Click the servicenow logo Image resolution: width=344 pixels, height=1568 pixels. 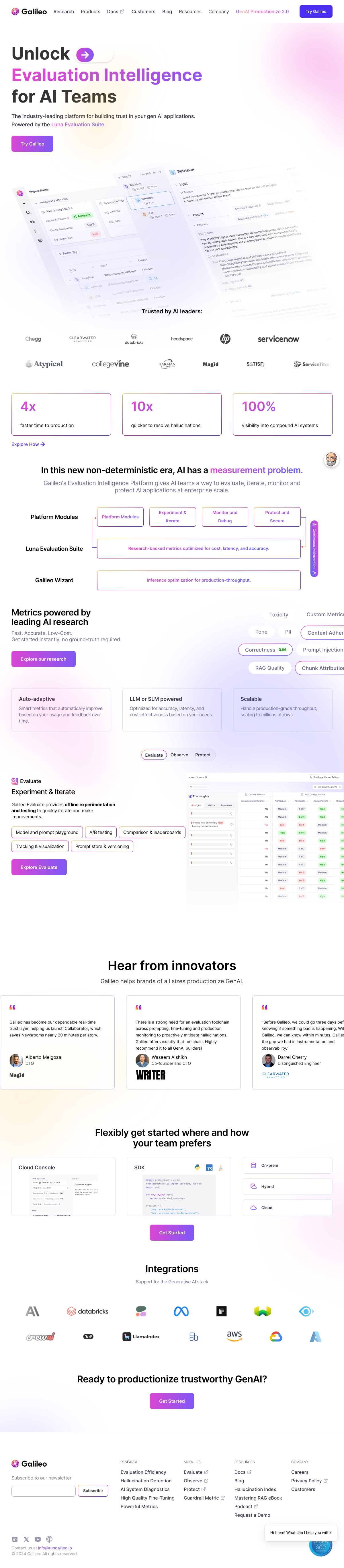tap(278, 339)
